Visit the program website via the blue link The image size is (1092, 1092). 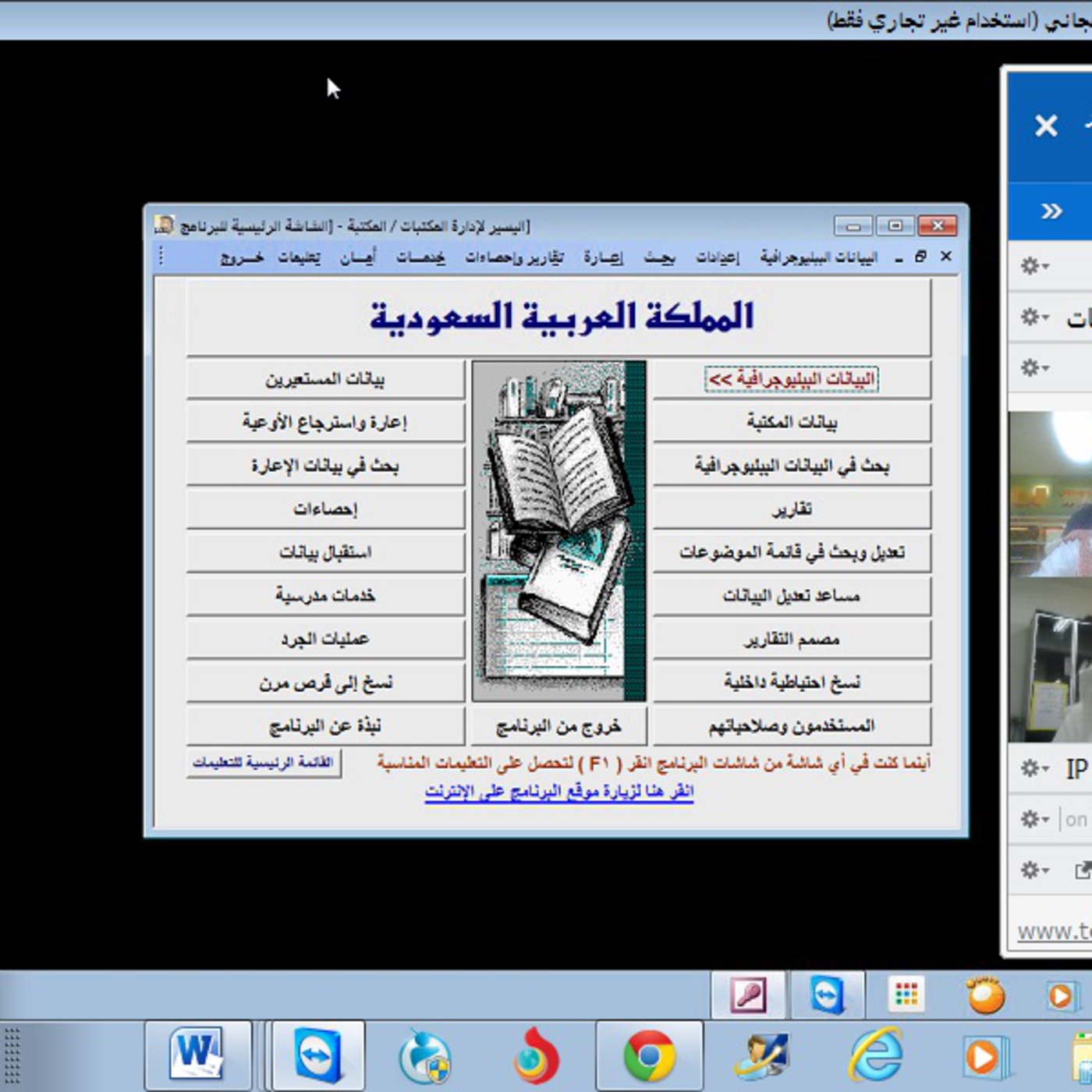[558, 792]
